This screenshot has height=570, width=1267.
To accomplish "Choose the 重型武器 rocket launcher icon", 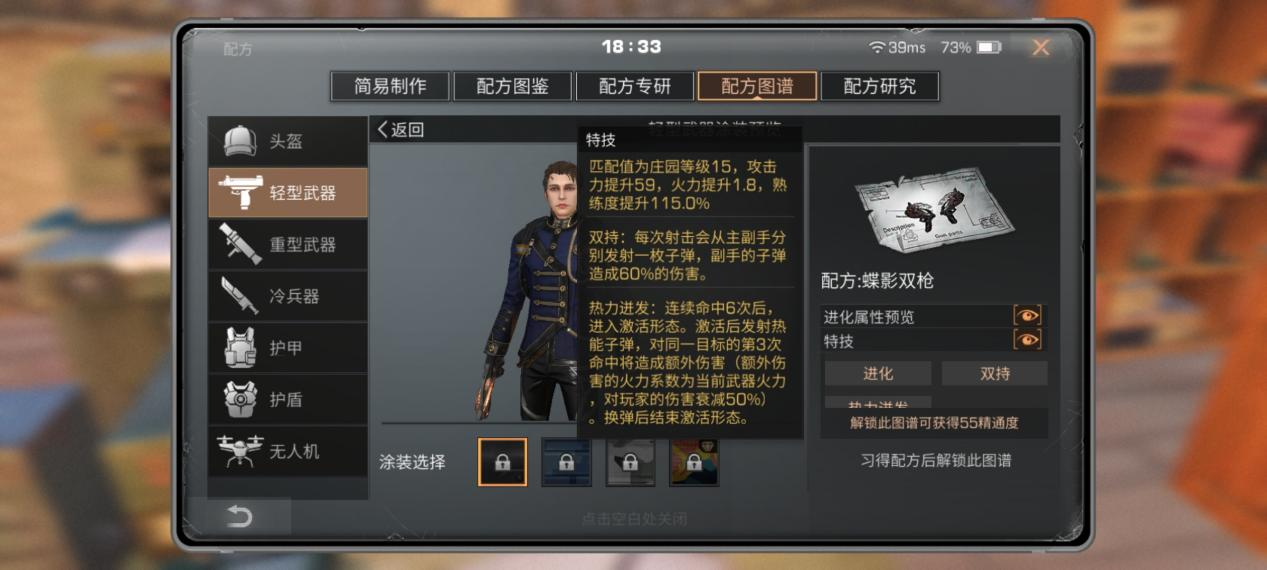I will point(239,245).
